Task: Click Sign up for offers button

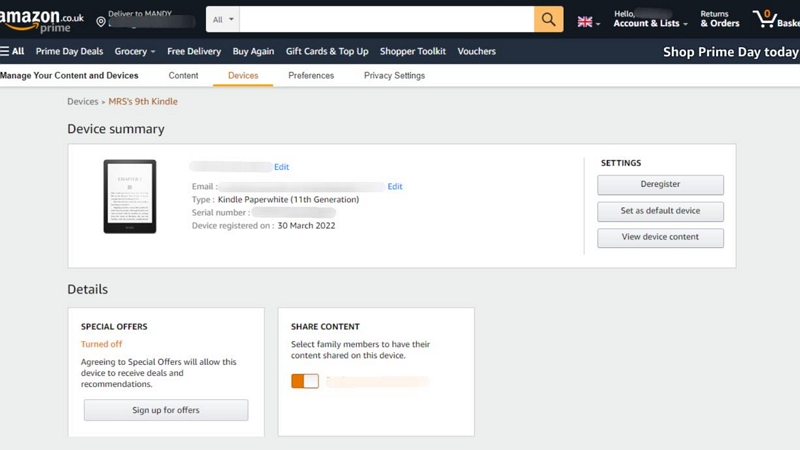Action: (x=166, y=410)
